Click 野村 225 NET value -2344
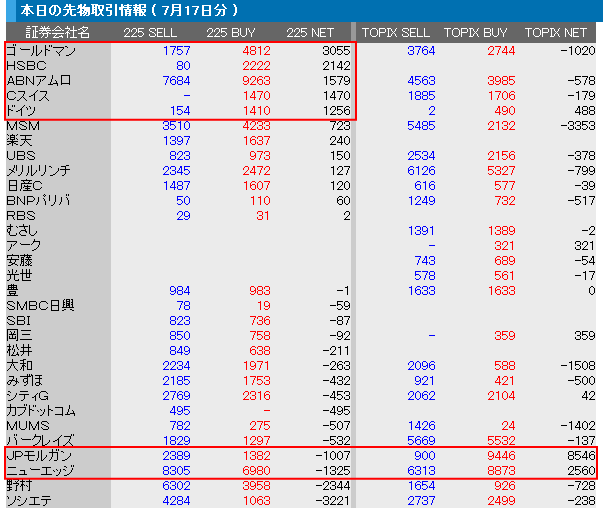Image resolution: width=603 pixels, height=510 pixels. click(333, 485)
